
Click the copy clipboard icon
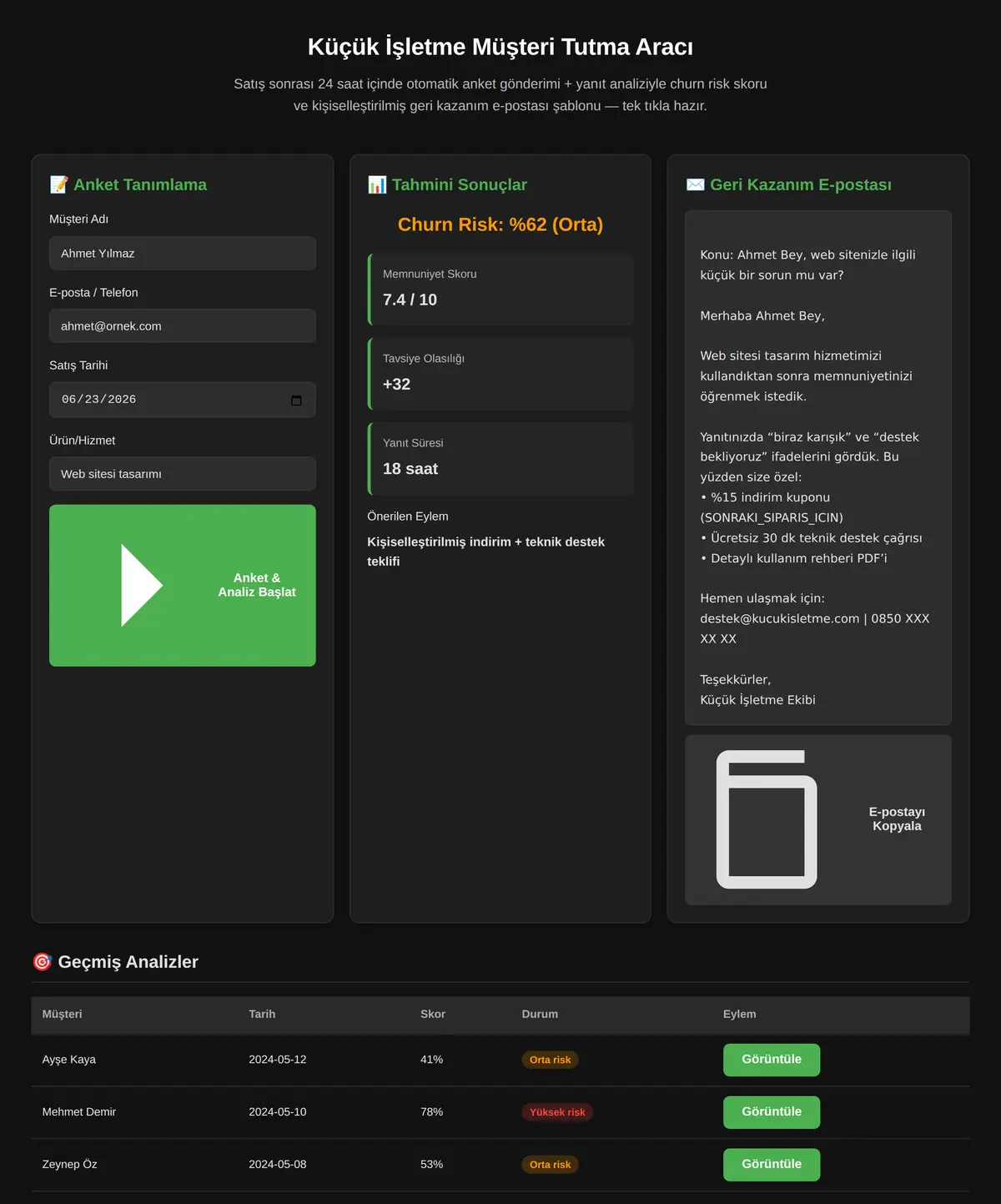767,819
